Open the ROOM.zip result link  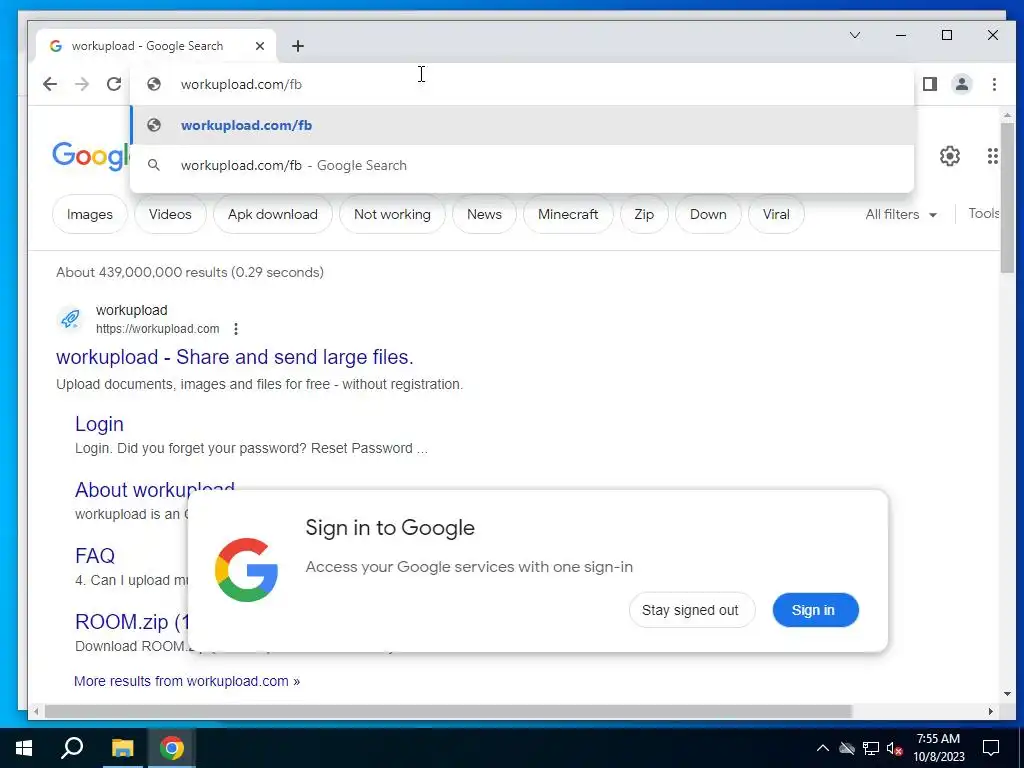(x=132, y=622)
